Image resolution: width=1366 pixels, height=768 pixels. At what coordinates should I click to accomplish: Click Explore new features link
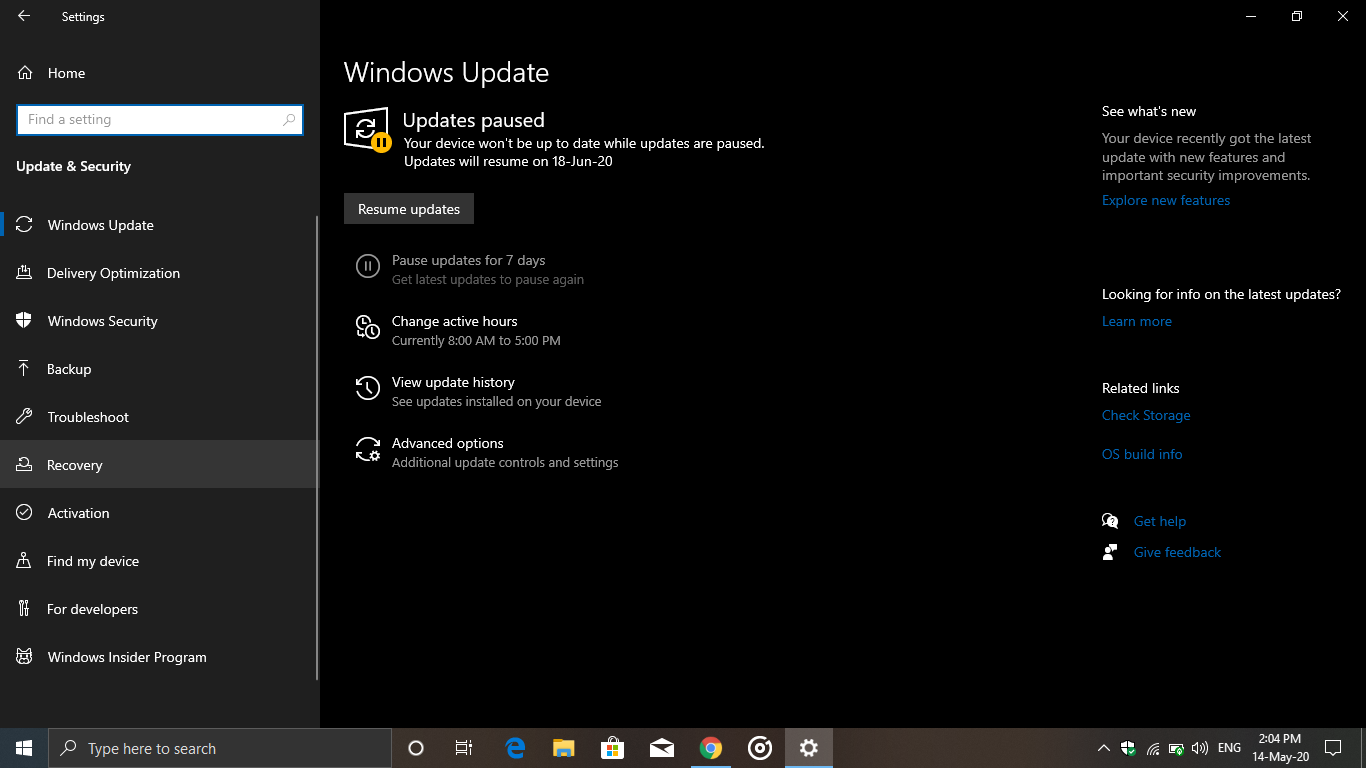(1166, 200)
